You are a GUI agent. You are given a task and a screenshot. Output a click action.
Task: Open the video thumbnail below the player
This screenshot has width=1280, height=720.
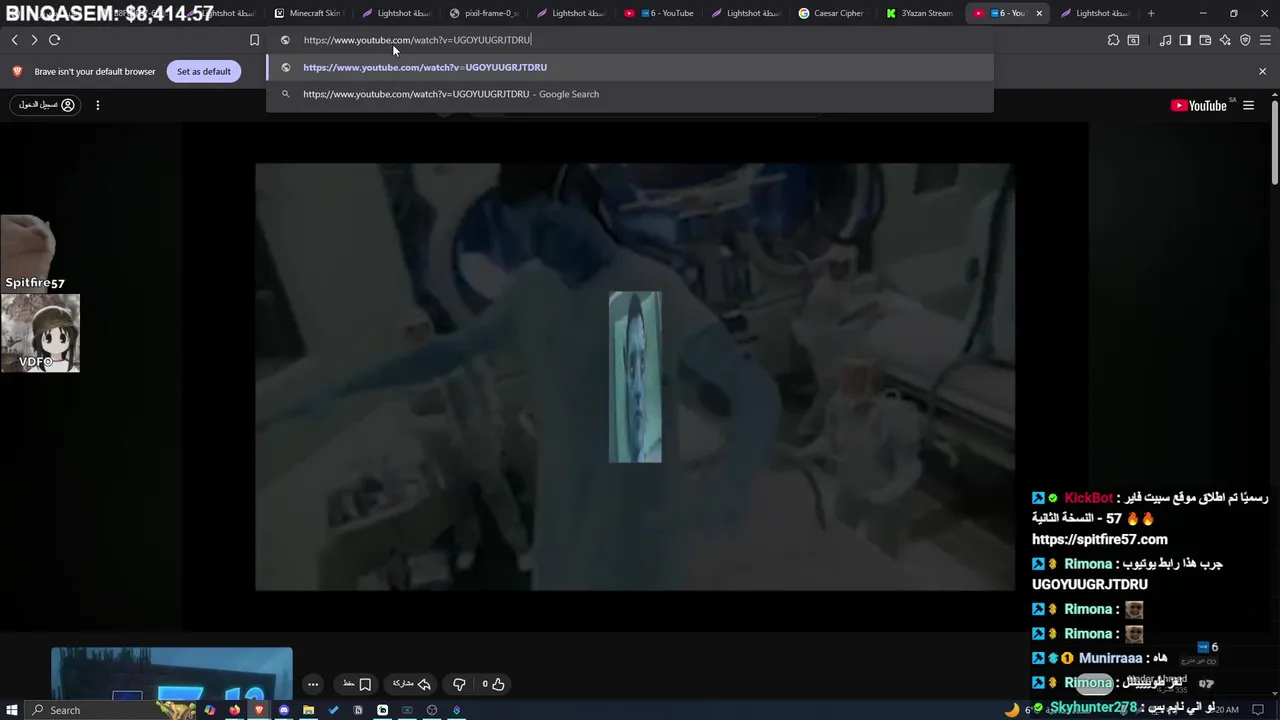click(172, 674)
